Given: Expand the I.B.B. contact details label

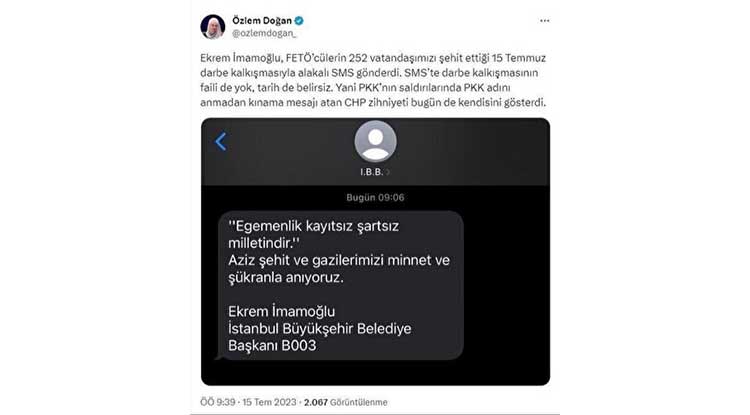Looking at the screenshot, I should point(375,172).
